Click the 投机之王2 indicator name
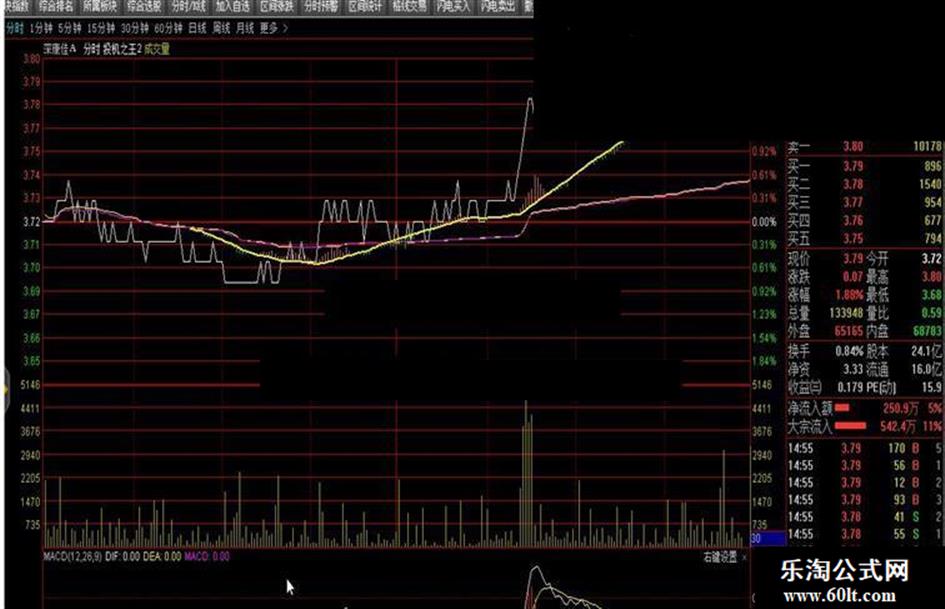 (122, 49)
